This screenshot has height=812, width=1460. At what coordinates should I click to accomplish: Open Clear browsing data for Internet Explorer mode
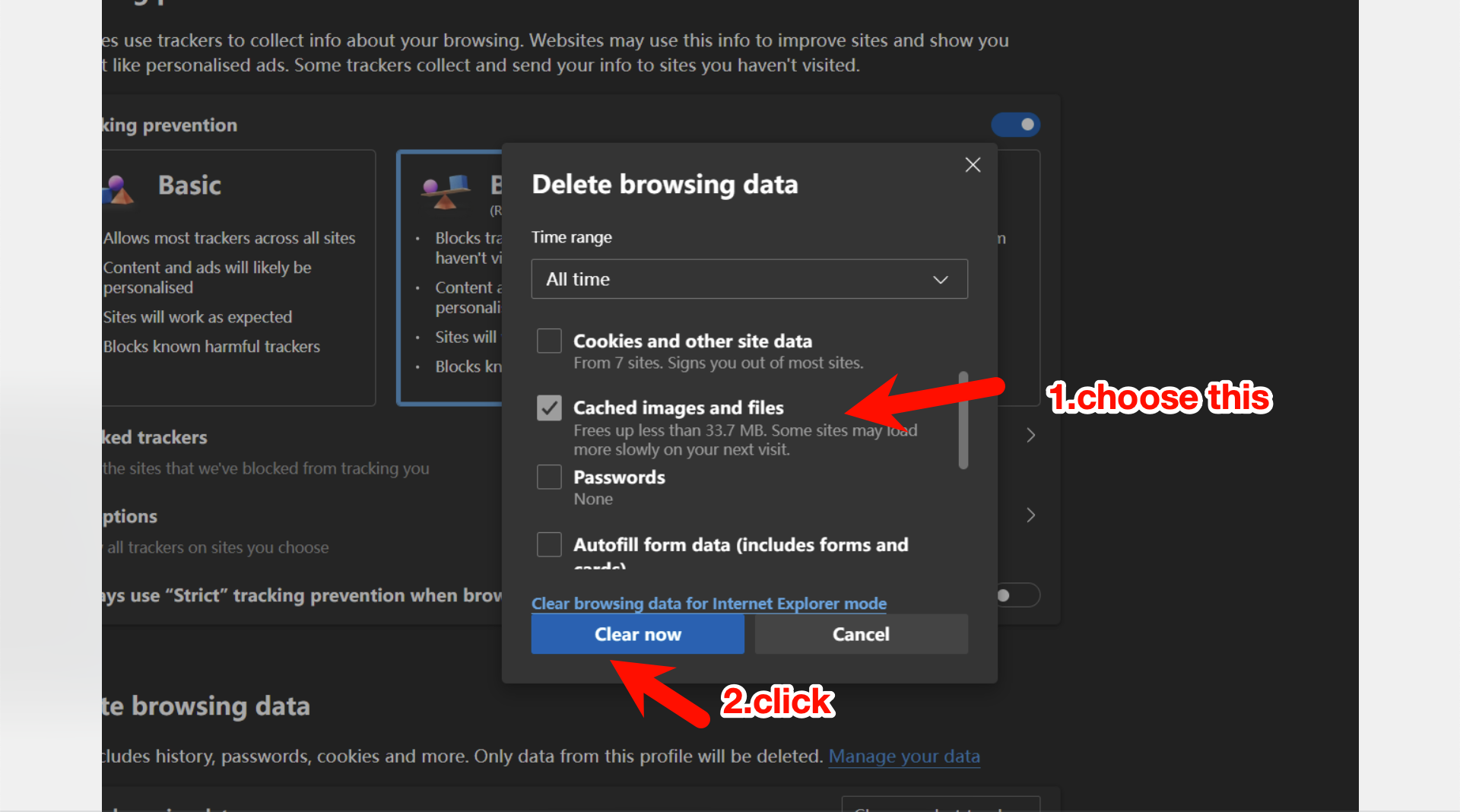(708, 603)
